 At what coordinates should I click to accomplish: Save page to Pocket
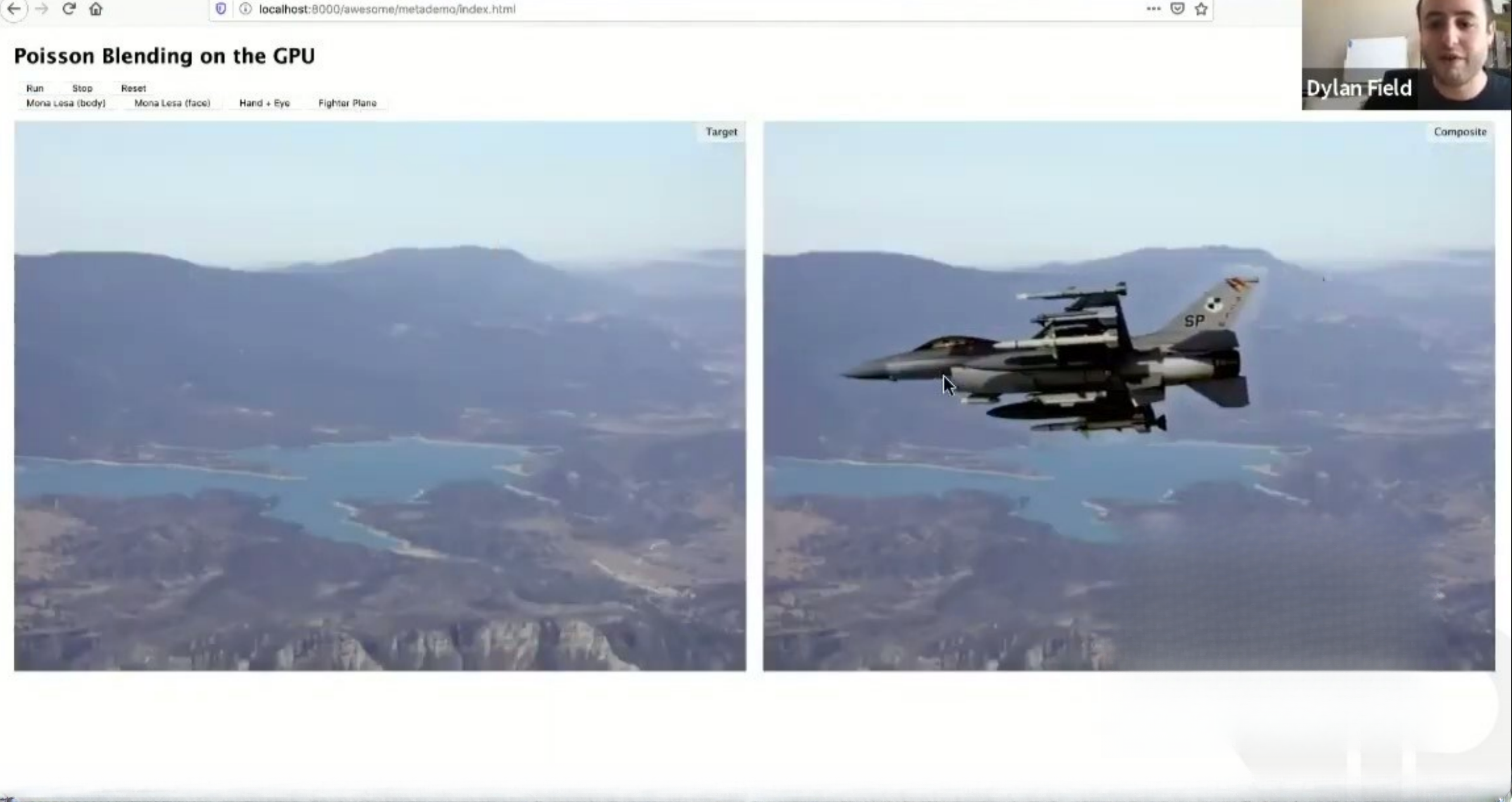point(1177,9)
